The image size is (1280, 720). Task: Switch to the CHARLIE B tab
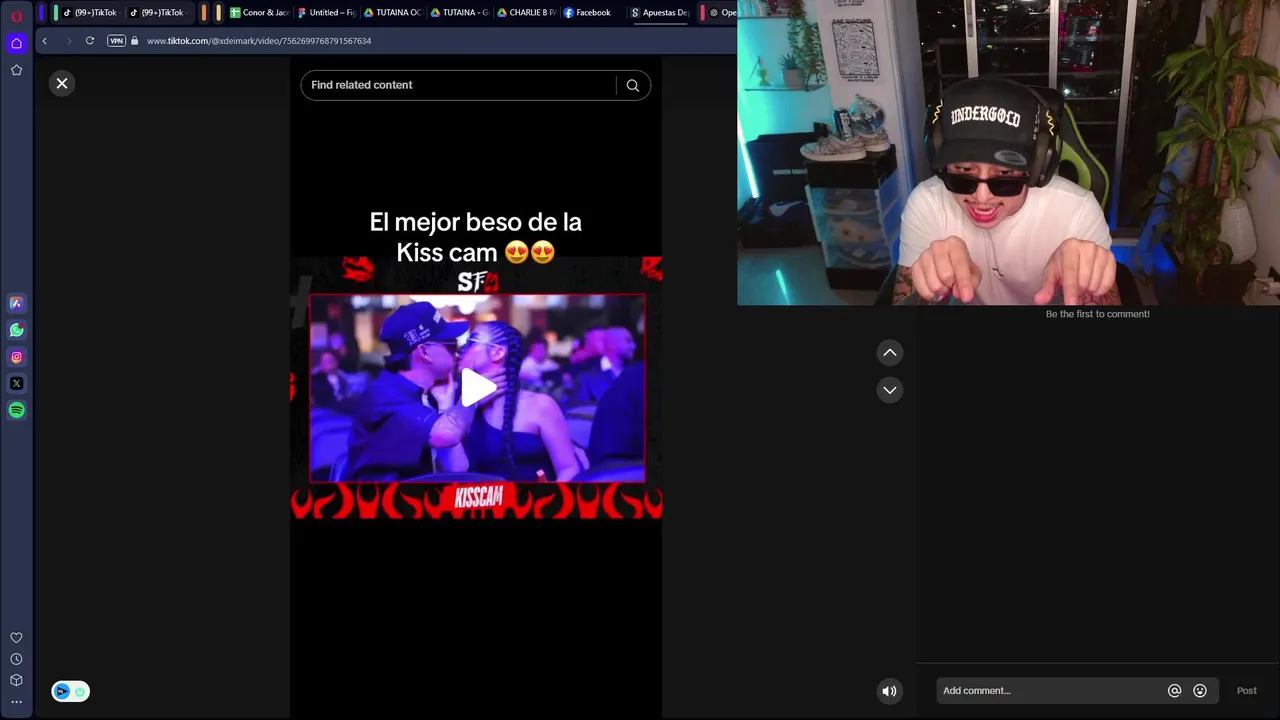(527, 13)
